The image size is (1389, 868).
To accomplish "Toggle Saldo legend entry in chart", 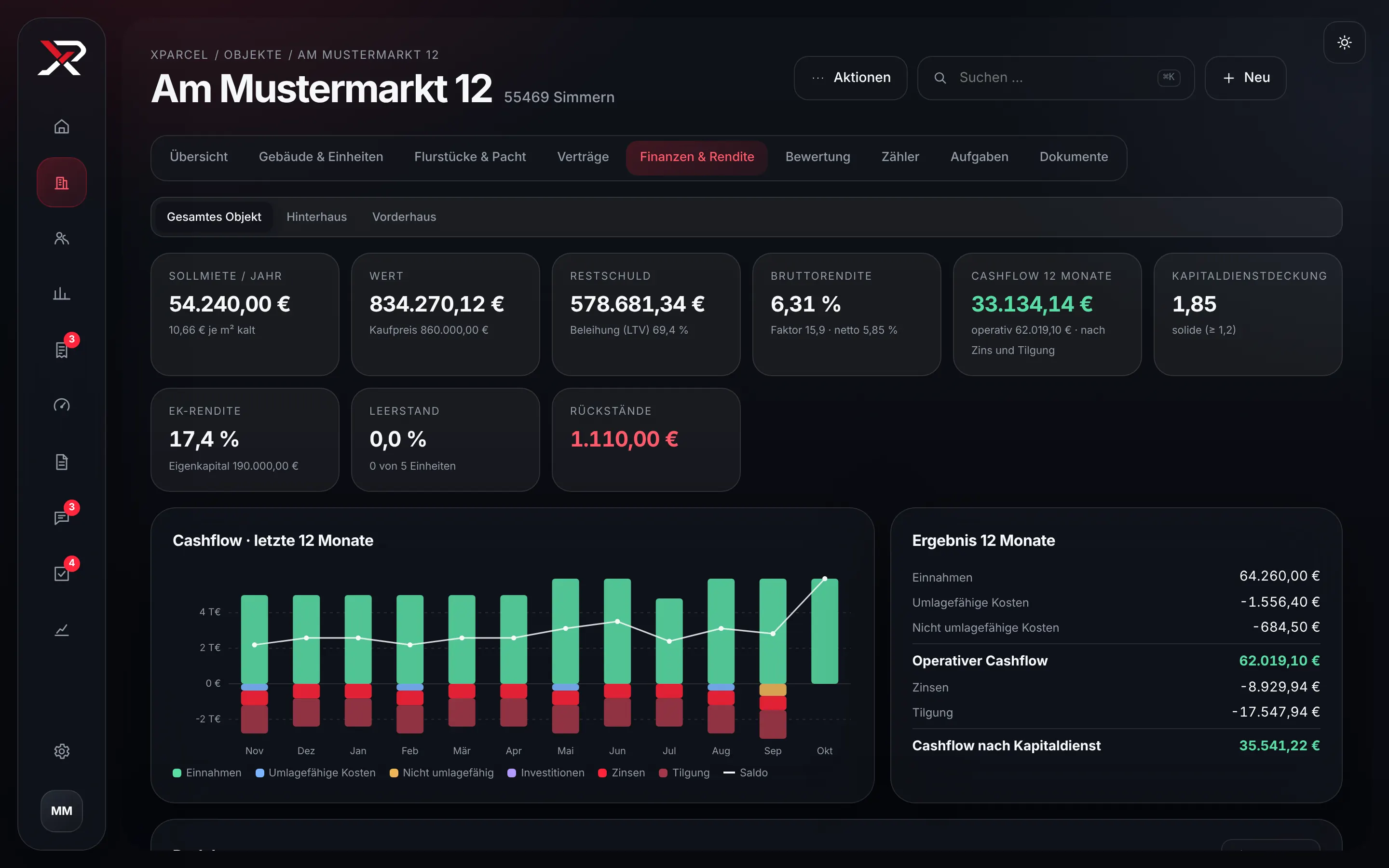I will click(x=745, y=773).
